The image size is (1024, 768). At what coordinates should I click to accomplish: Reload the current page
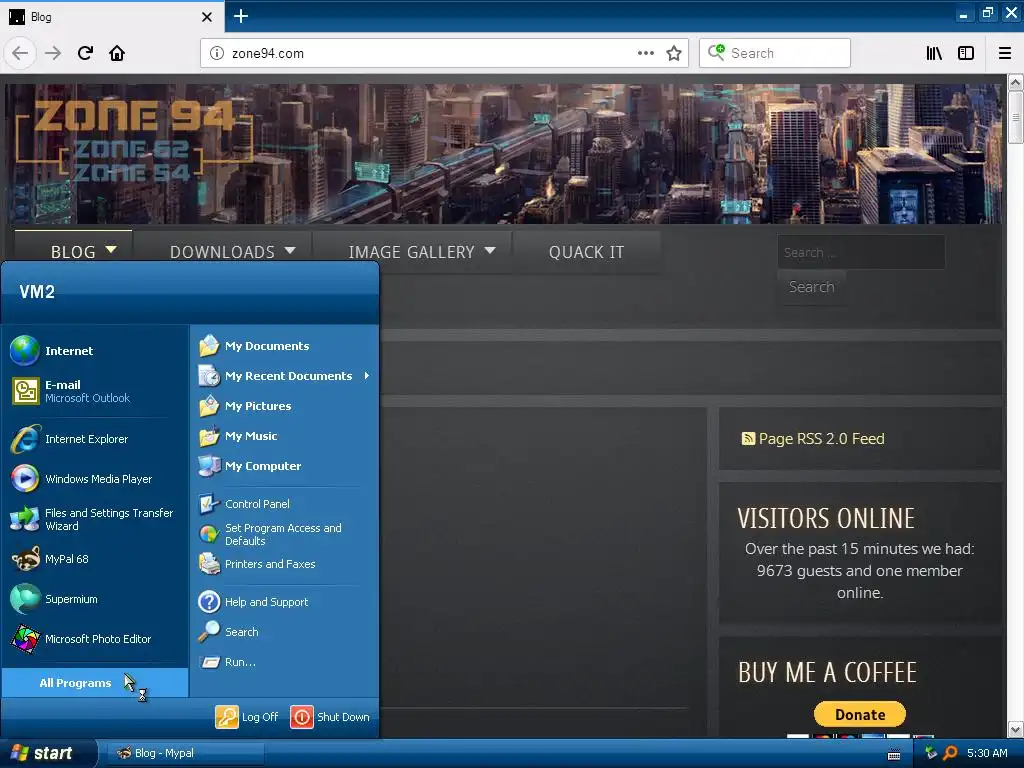tap(85, 53)
